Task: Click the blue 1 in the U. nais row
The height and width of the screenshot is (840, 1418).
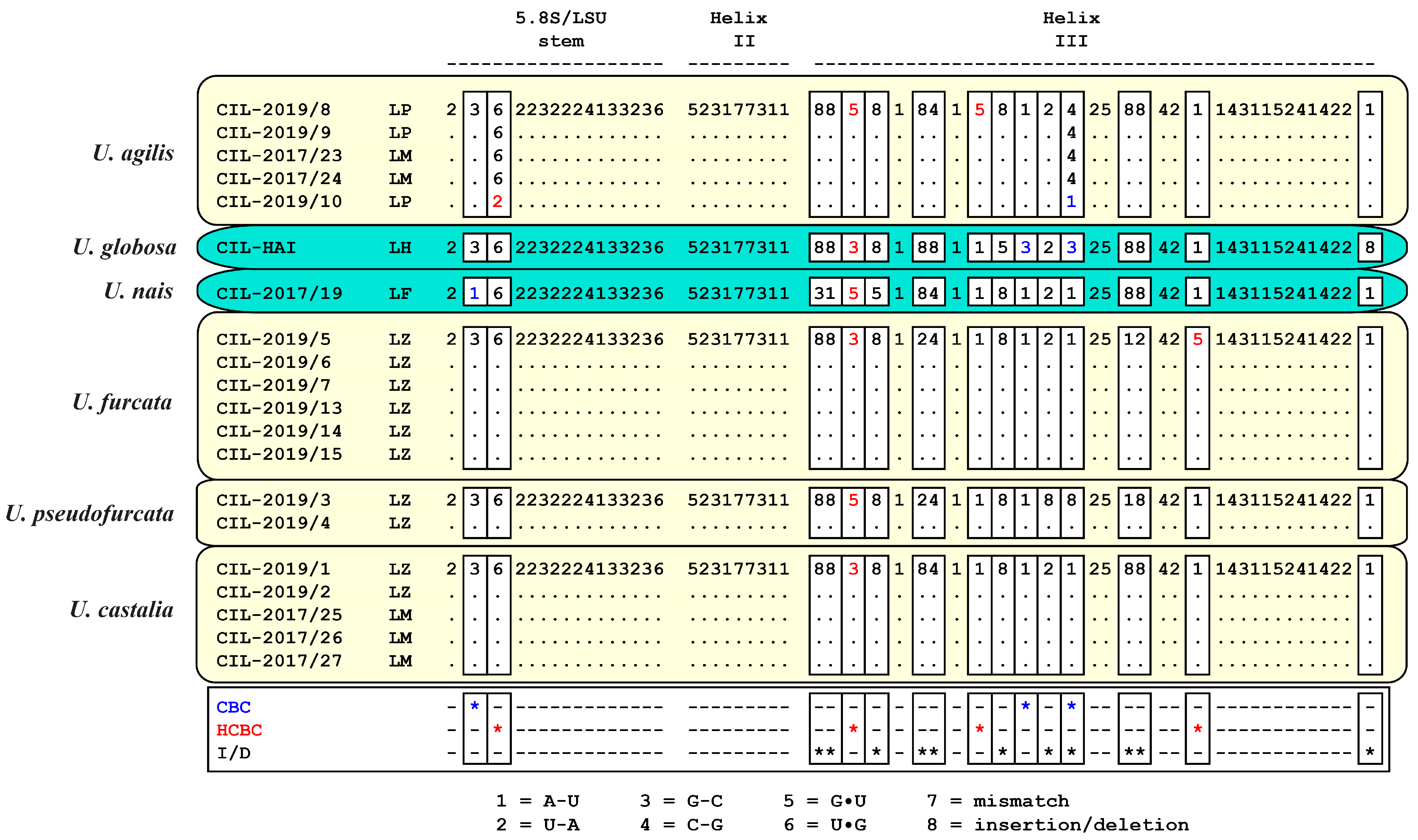Action: click(x=474, y=293)
